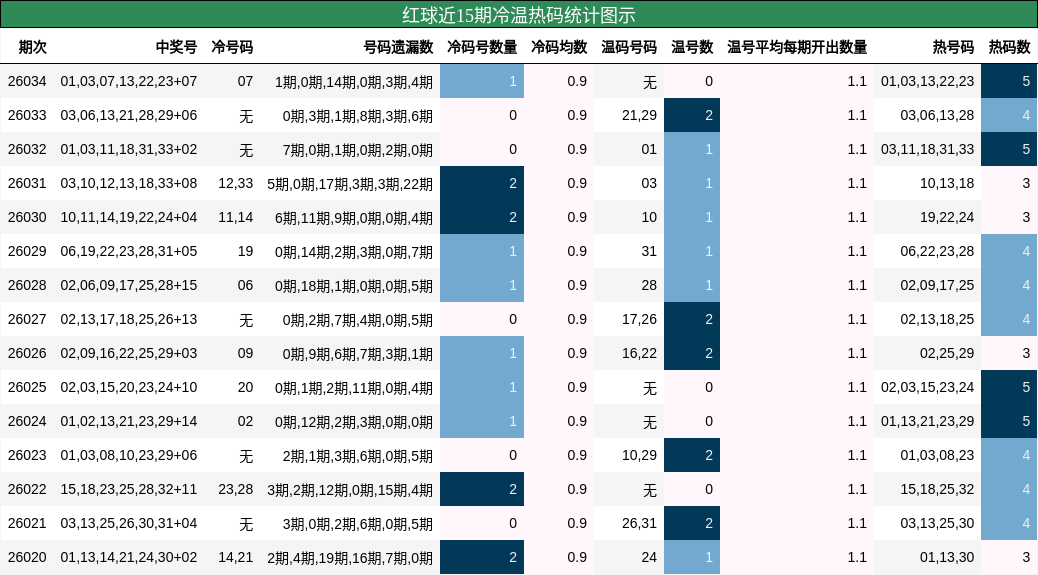The height and width of the screenshot is (575, 1038).
Task: Click period number 26030
Action: 27,217
